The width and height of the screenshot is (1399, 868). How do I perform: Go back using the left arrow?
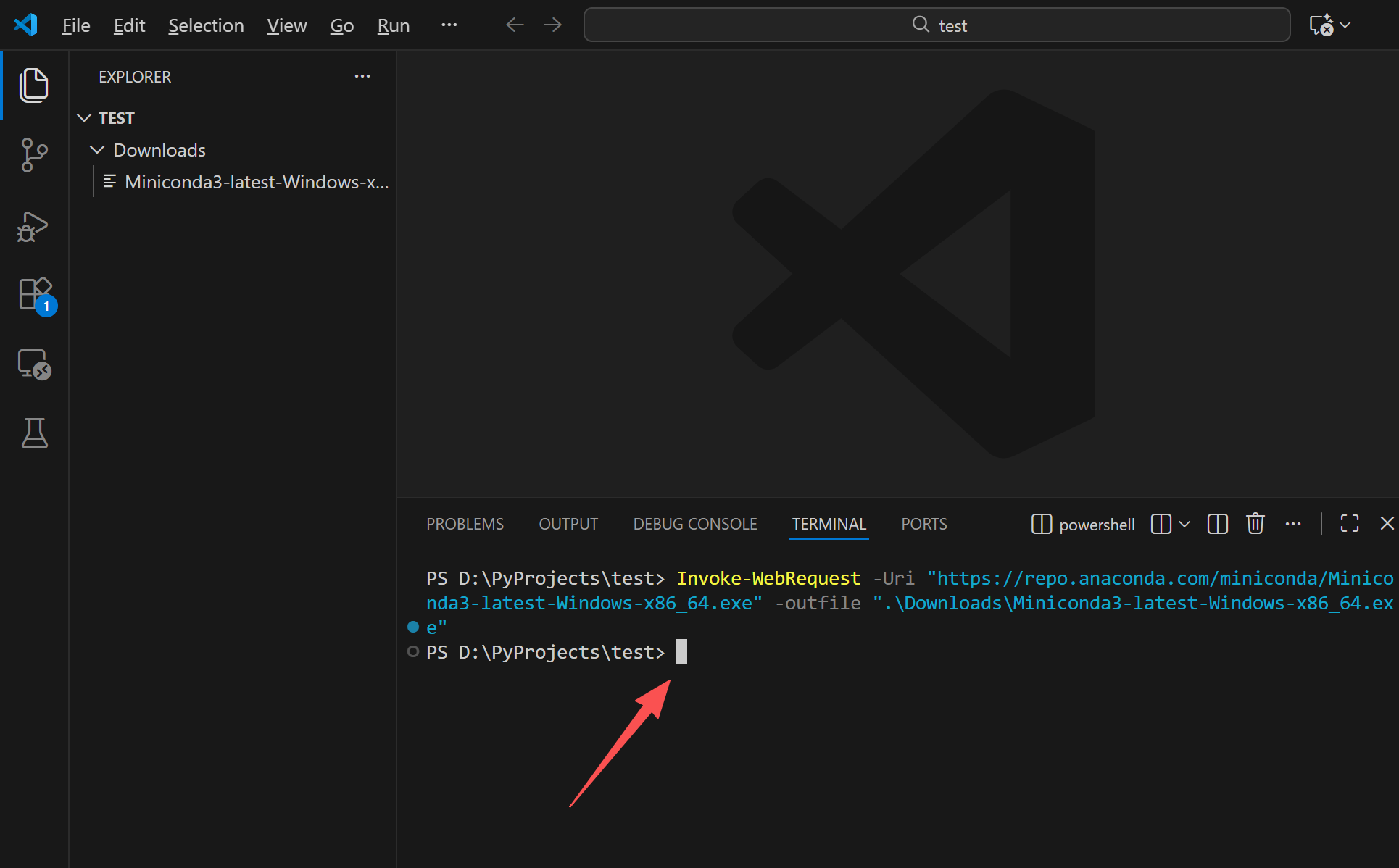(x=515, y=25)
